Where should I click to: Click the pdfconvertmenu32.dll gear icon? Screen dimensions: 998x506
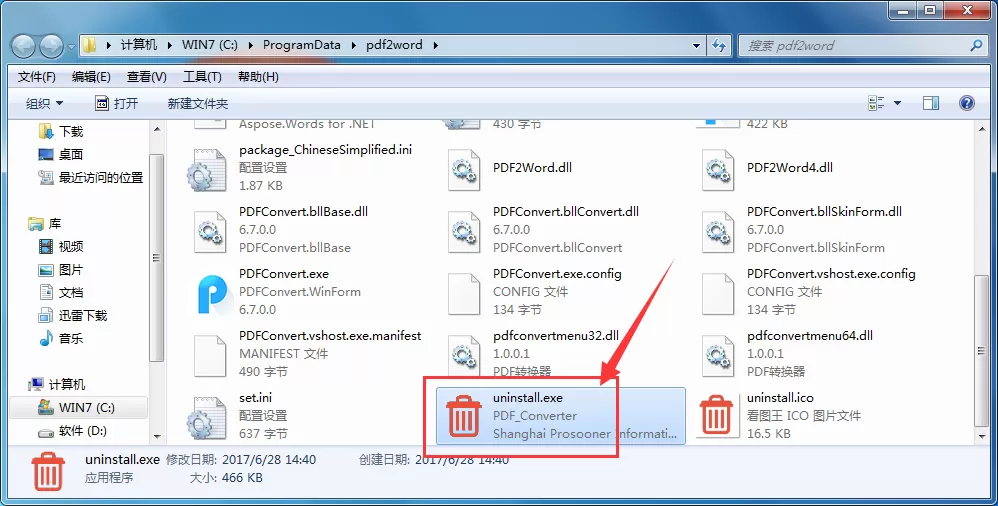point(464,355)
